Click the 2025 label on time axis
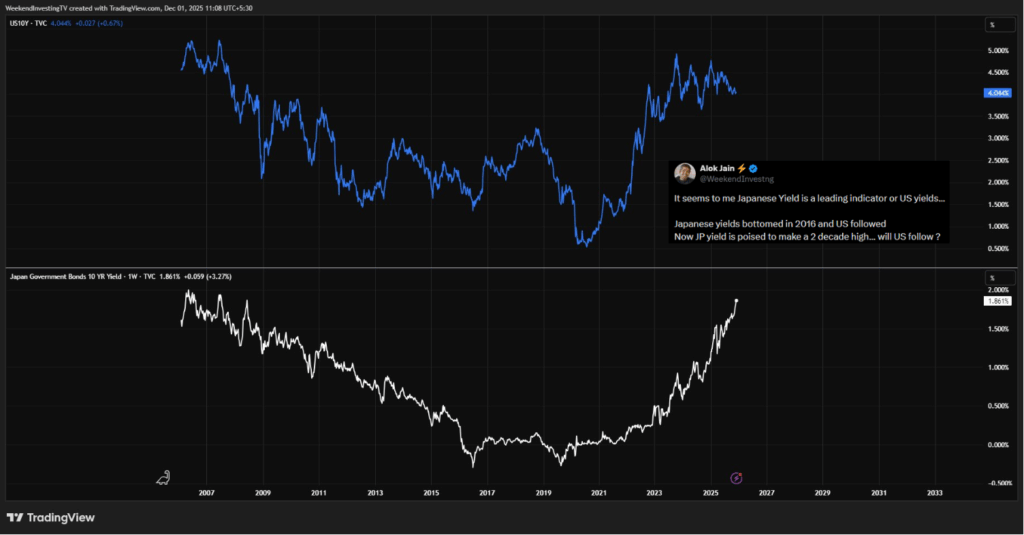The height and width of the screenshot is (535, 1024). (x=710, y=493)
